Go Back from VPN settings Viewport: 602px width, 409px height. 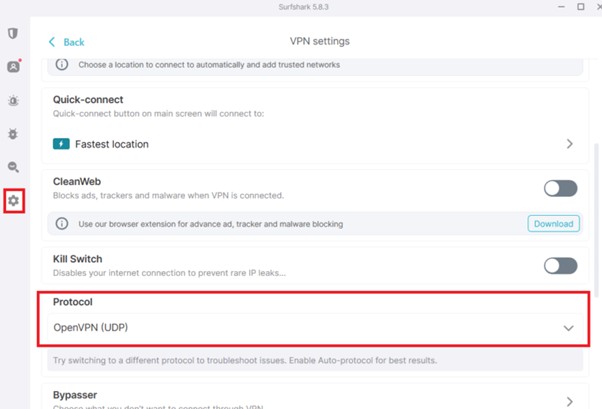pos(67,42)
